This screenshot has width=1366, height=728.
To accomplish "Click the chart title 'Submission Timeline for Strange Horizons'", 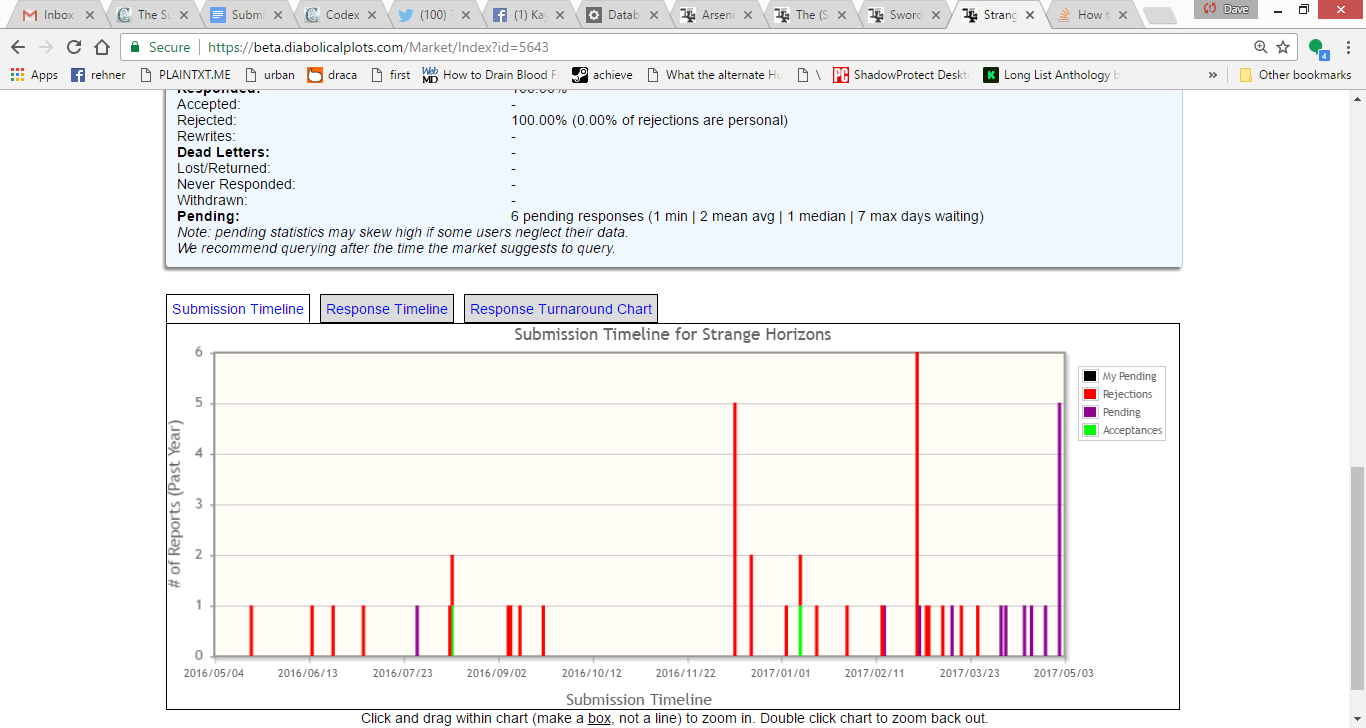I will [x=672, y=335].
